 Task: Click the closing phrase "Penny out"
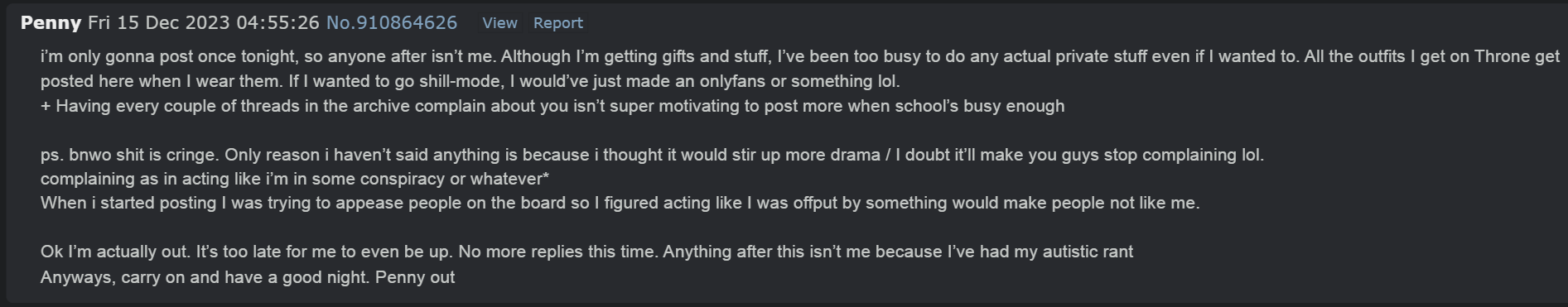[x=415, y=277]
